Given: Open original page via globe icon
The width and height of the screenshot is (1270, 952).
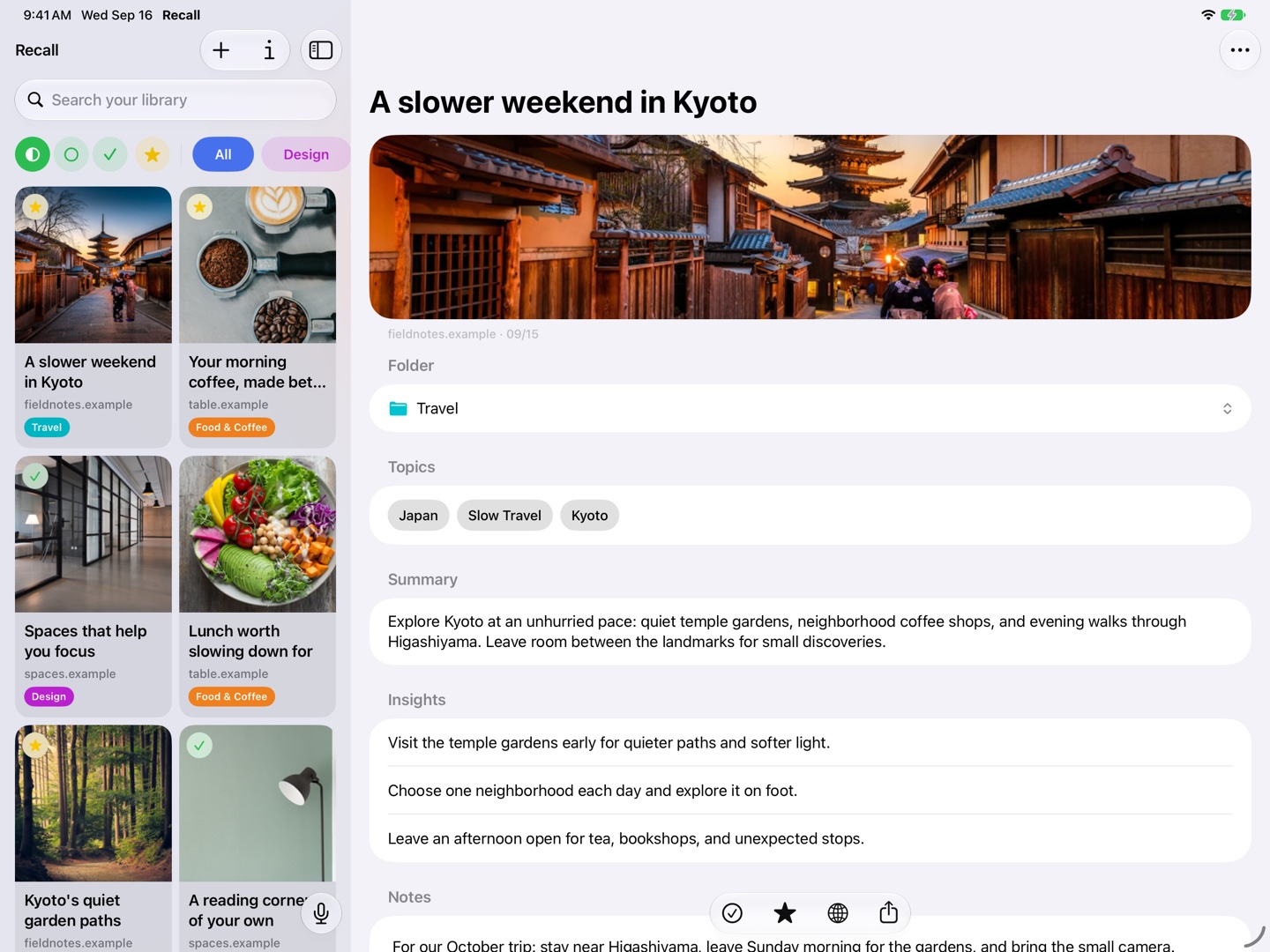Looking at the screenshot, I should pyautogui.click(x=838, y=913).
